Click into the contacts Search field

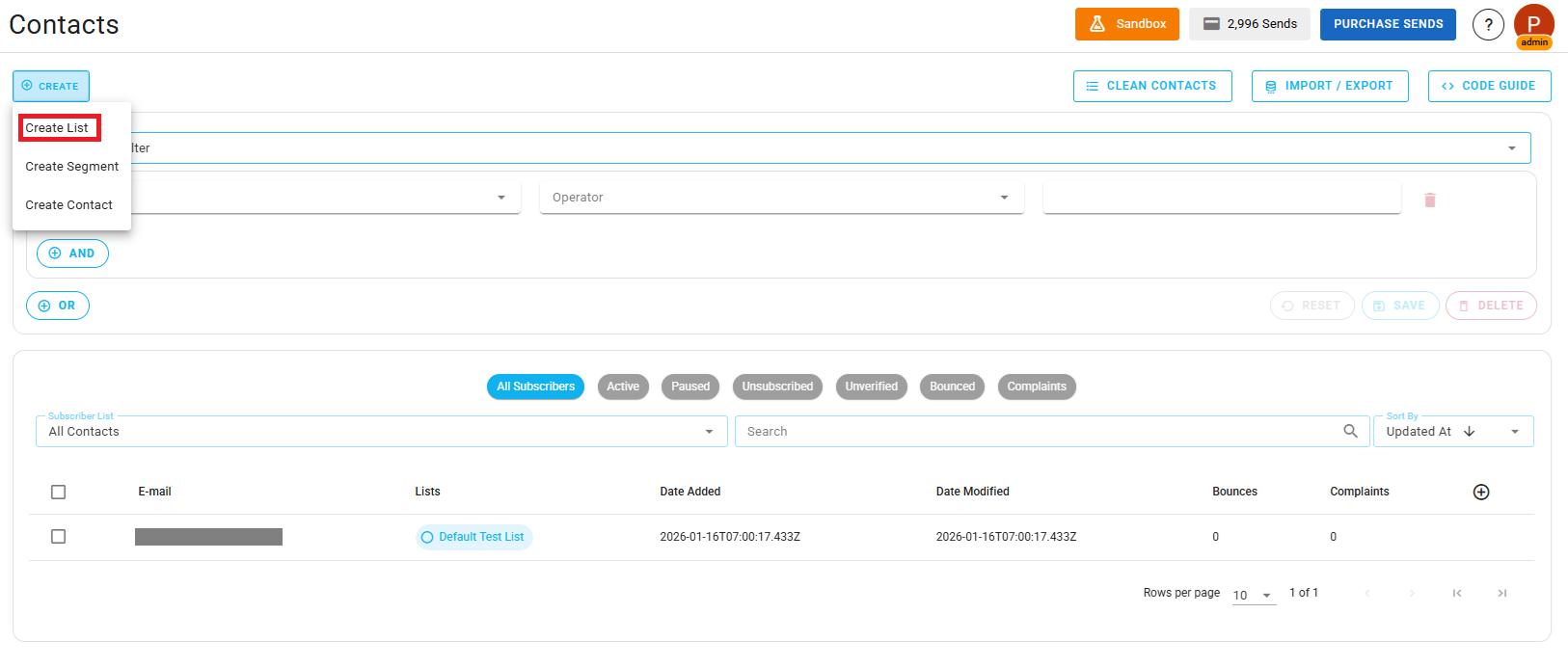(1037, 432)
